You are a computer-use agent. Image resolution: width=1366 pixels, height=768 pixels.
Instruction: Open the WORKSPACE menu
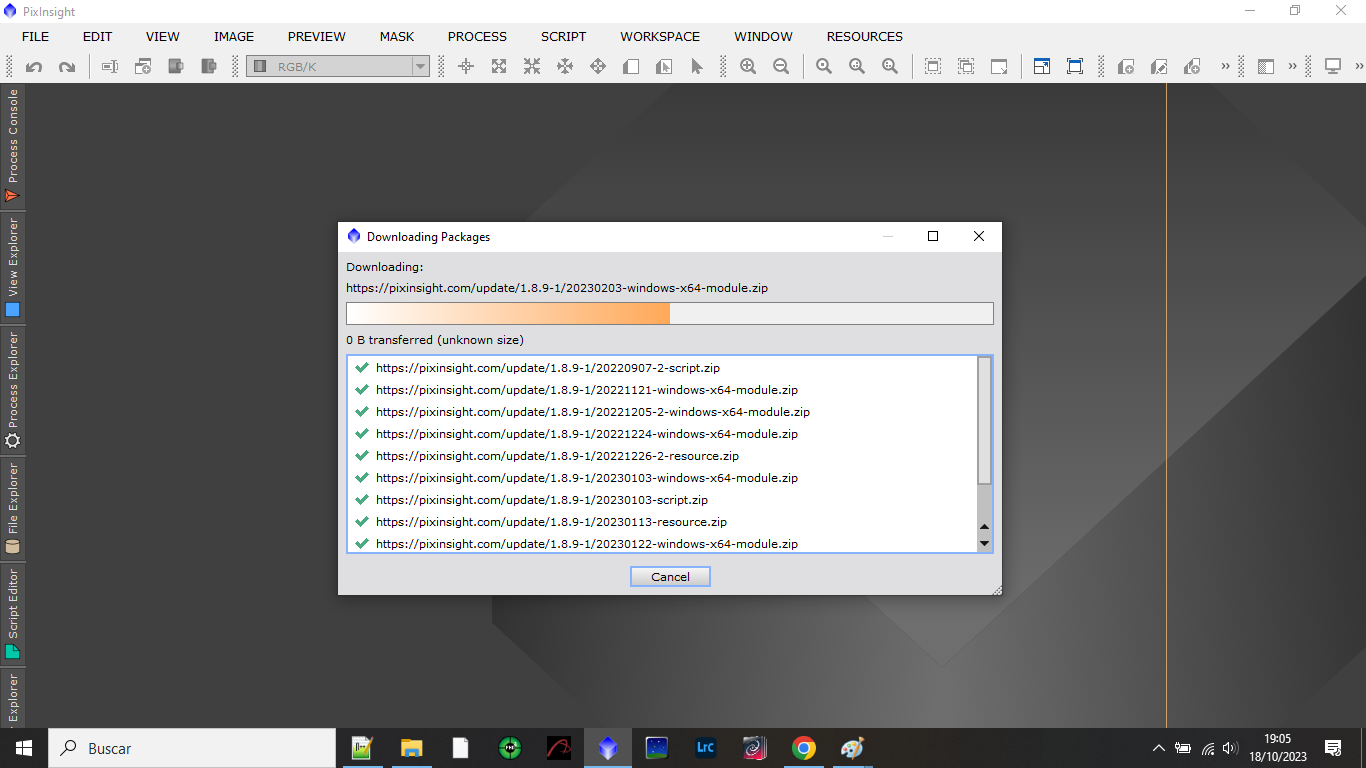tap(660, 36)
